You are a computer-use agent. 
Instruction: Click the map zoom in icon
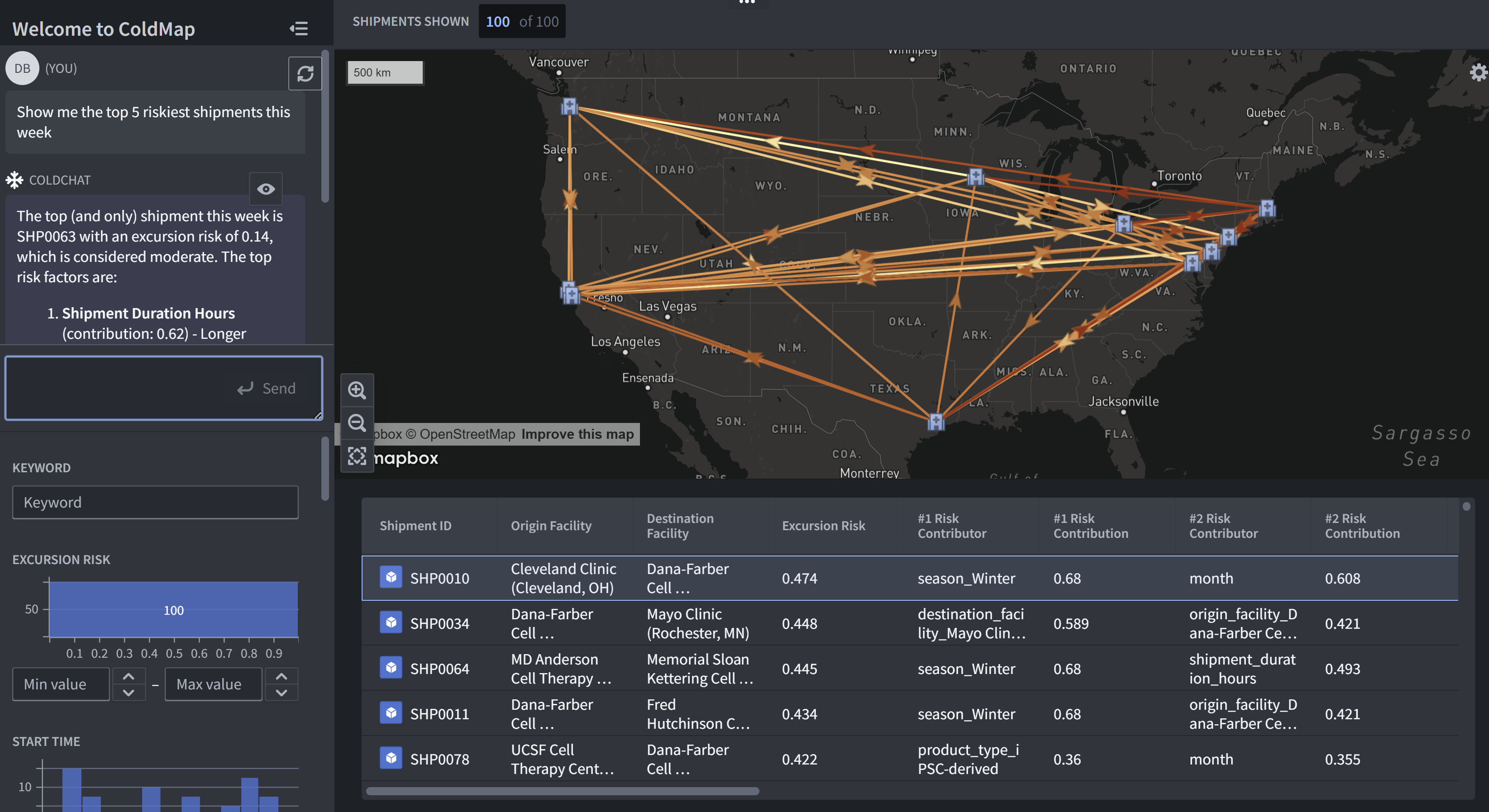pyautogui.click(x=357, y=390)
